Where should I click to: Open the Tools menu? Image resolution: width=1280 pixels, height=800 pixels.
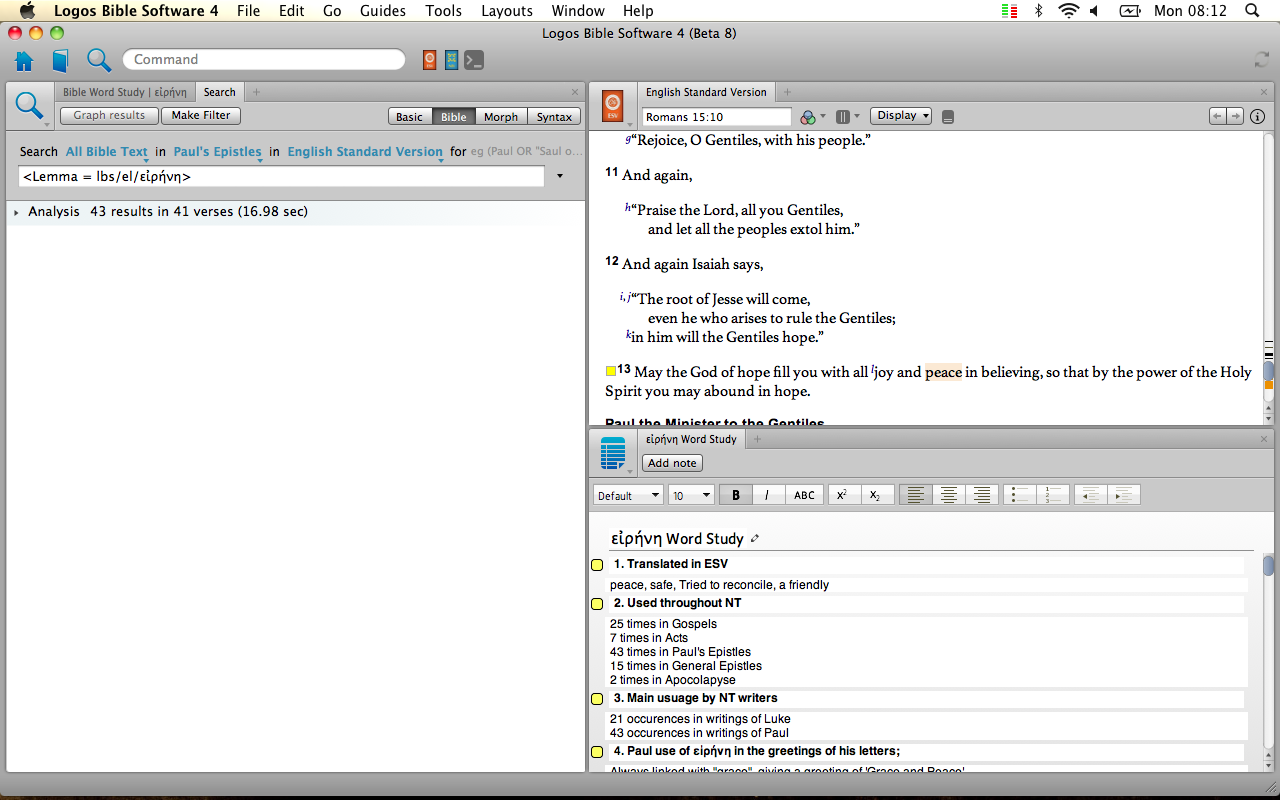443,11
